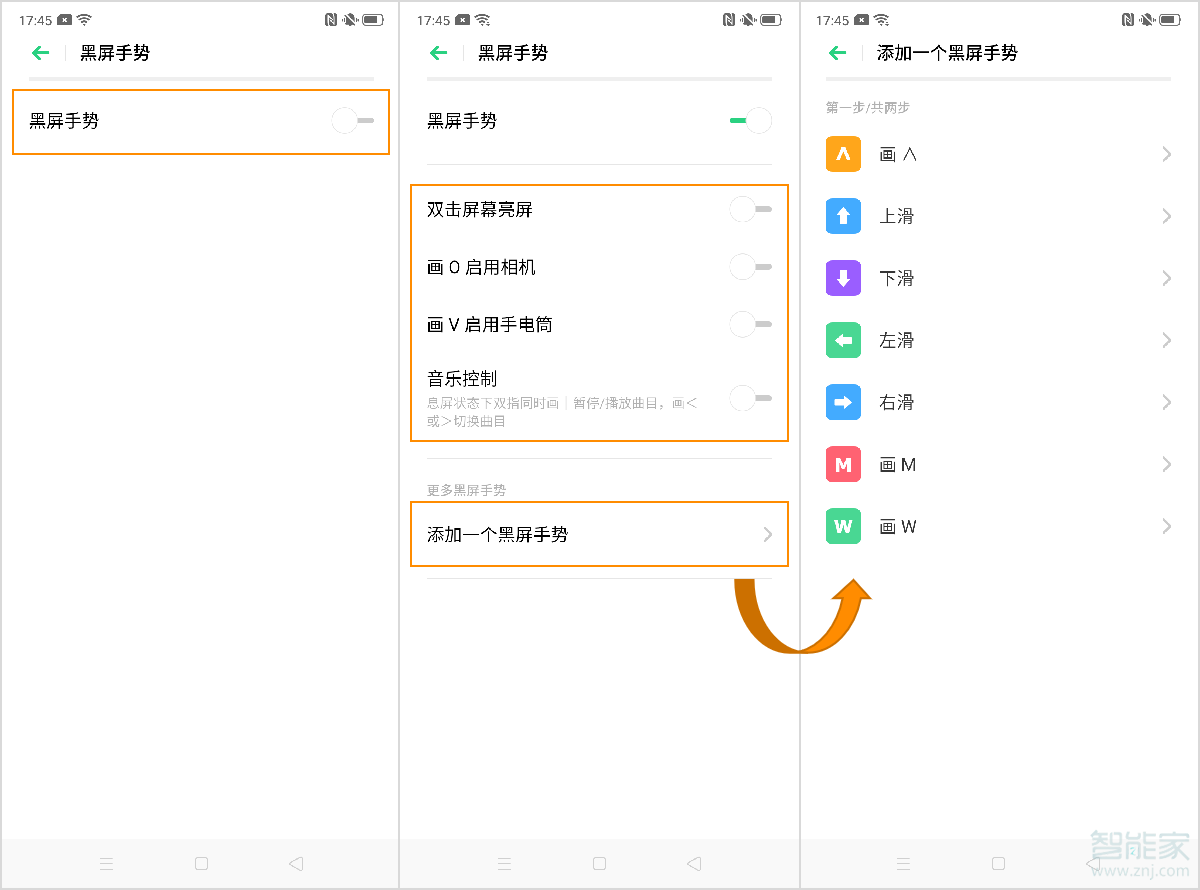Image resolution: width=1200 pixels, height=890 pixels.
Task: Turn on 双击屏幕亮屏 toggle
Action: tap(750, 209)
